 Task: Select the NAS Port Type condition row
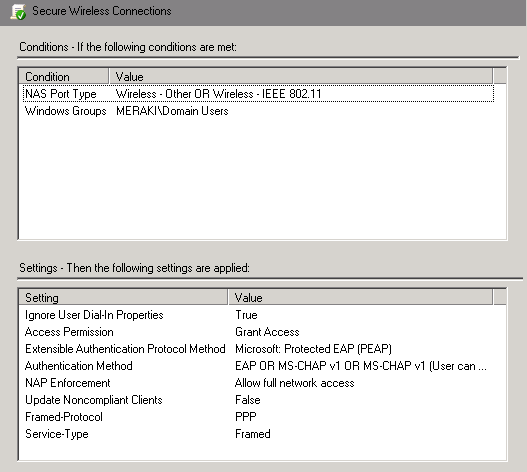(x=258, y=93)
